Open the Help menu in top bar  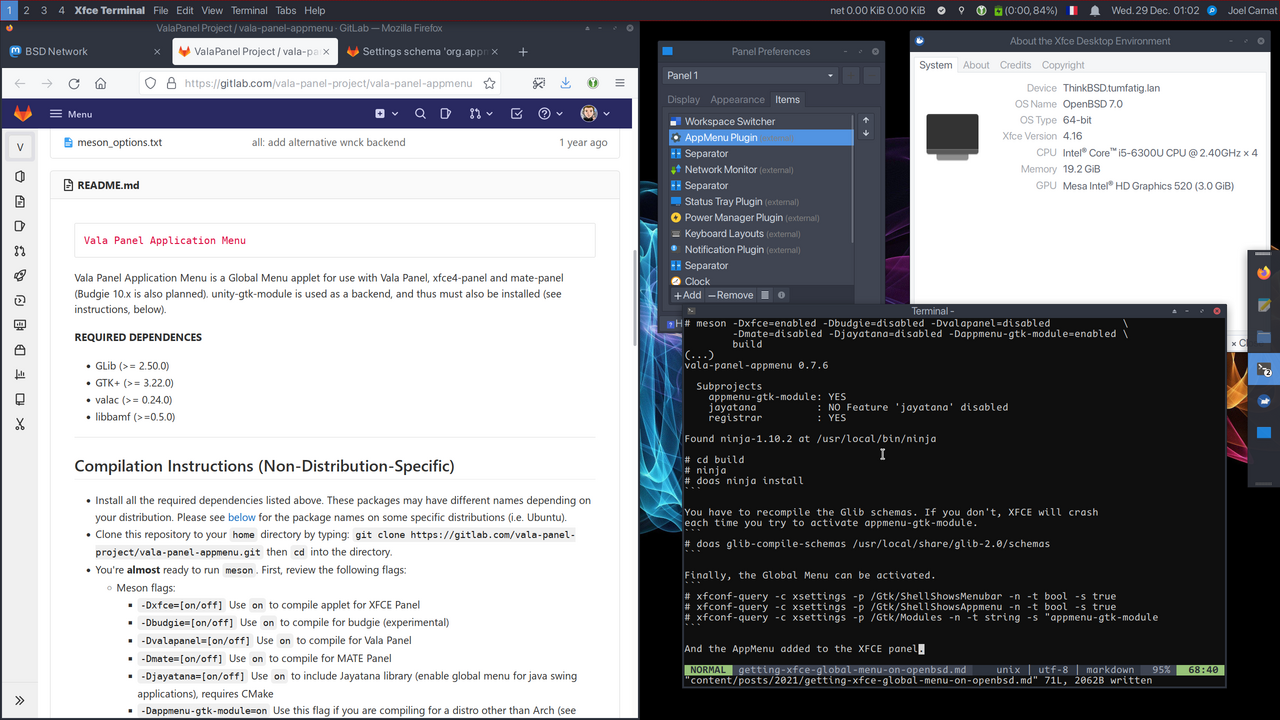click(x=315, y=10)
